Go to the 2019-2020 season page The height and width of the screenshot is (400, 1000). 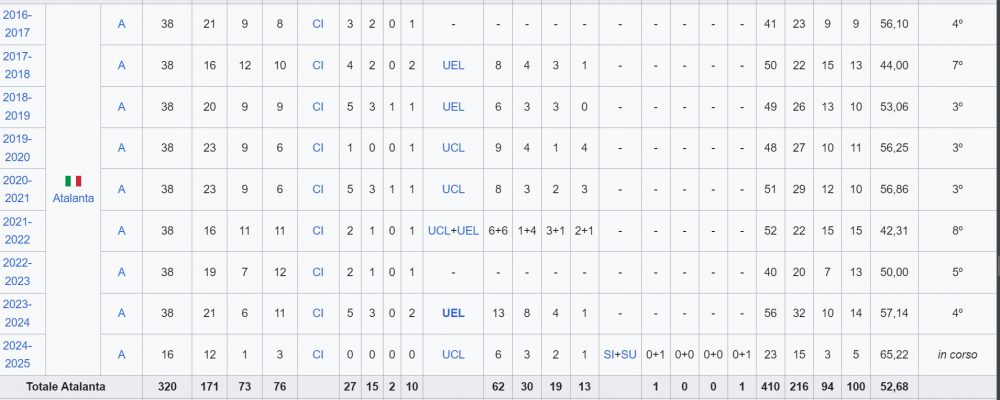point(16,148)
